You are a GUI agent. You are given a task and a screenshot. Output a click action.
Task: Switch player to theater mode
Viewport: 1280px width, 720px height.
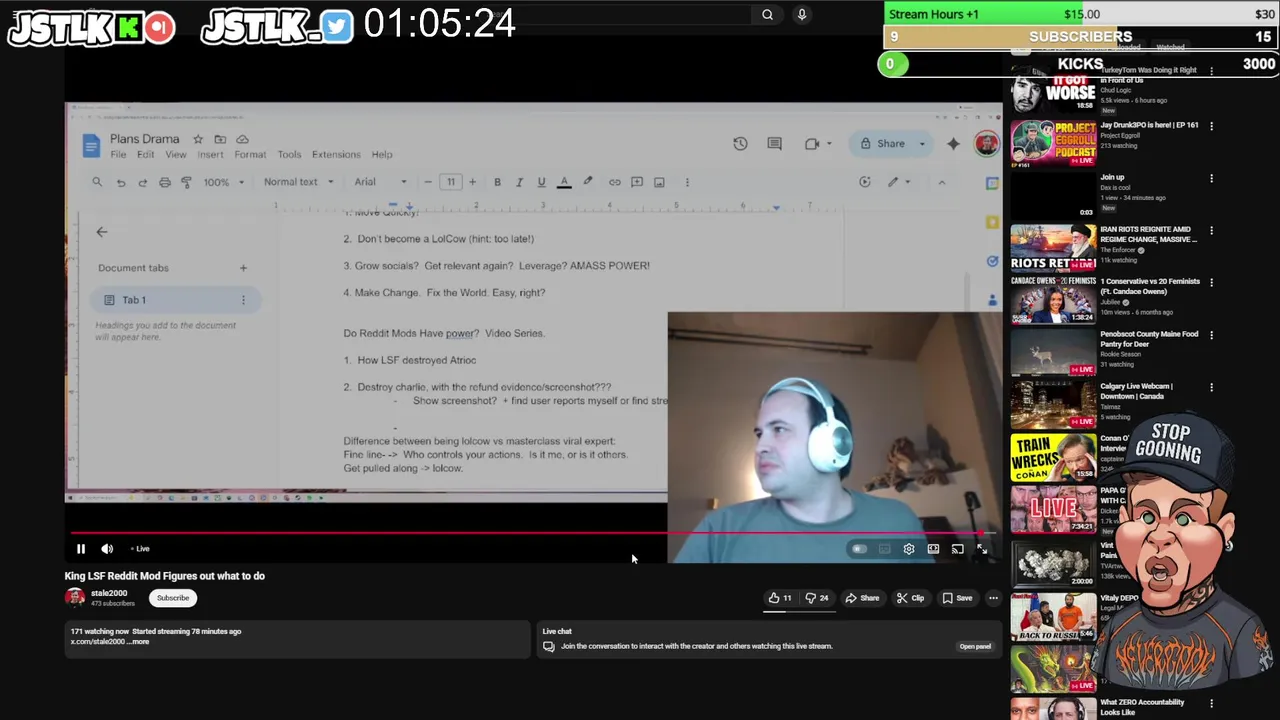click(x=933, y=549)
